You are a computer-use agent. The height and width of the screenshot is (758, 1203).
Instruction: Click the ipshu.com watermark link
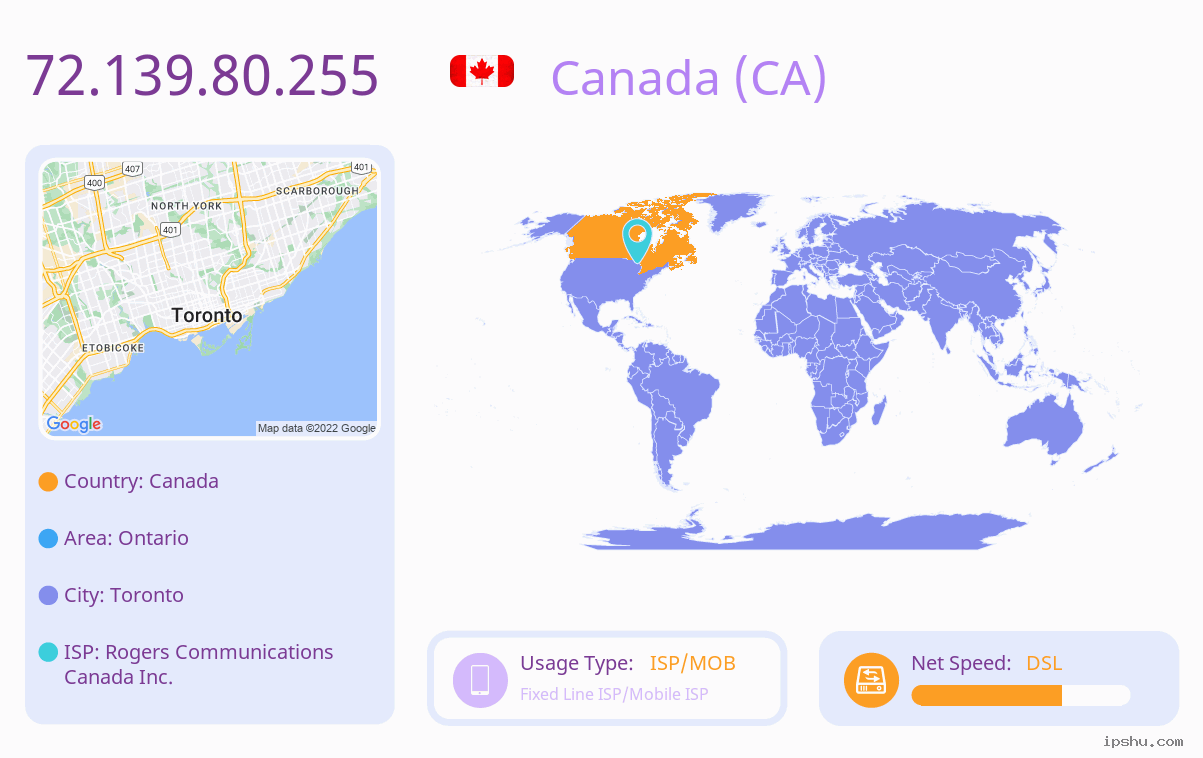1143,741
